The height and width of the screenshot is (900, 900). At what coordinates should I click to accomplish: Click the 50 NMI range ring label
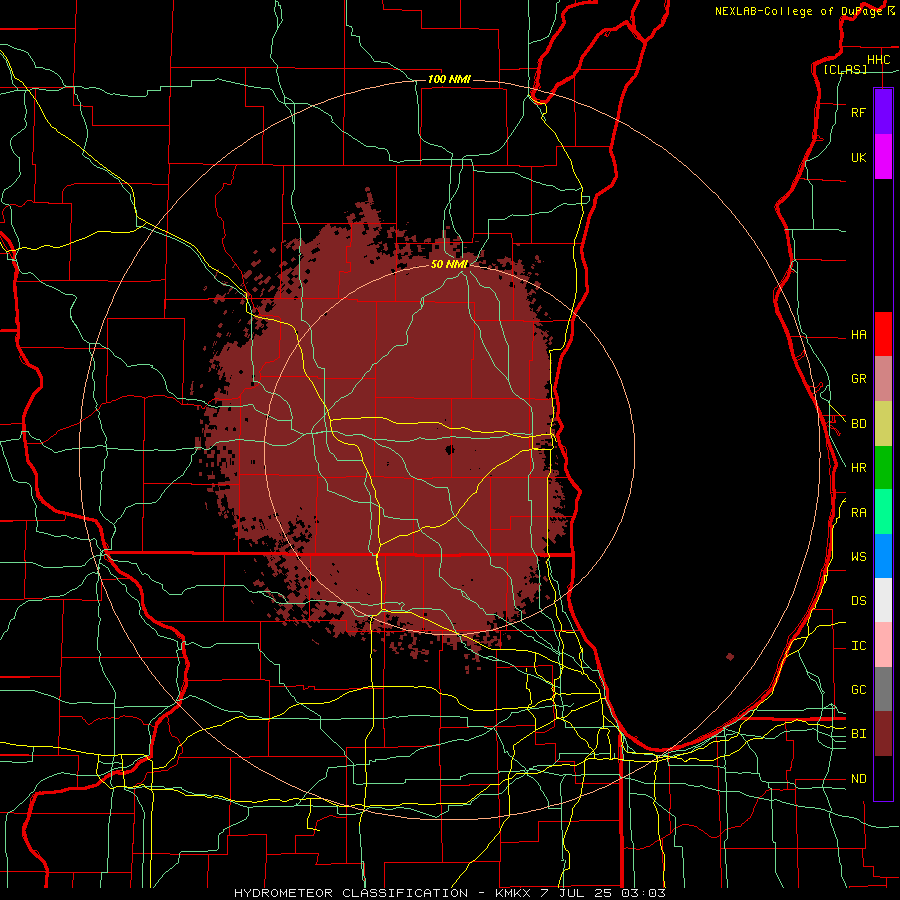[449, 264]
